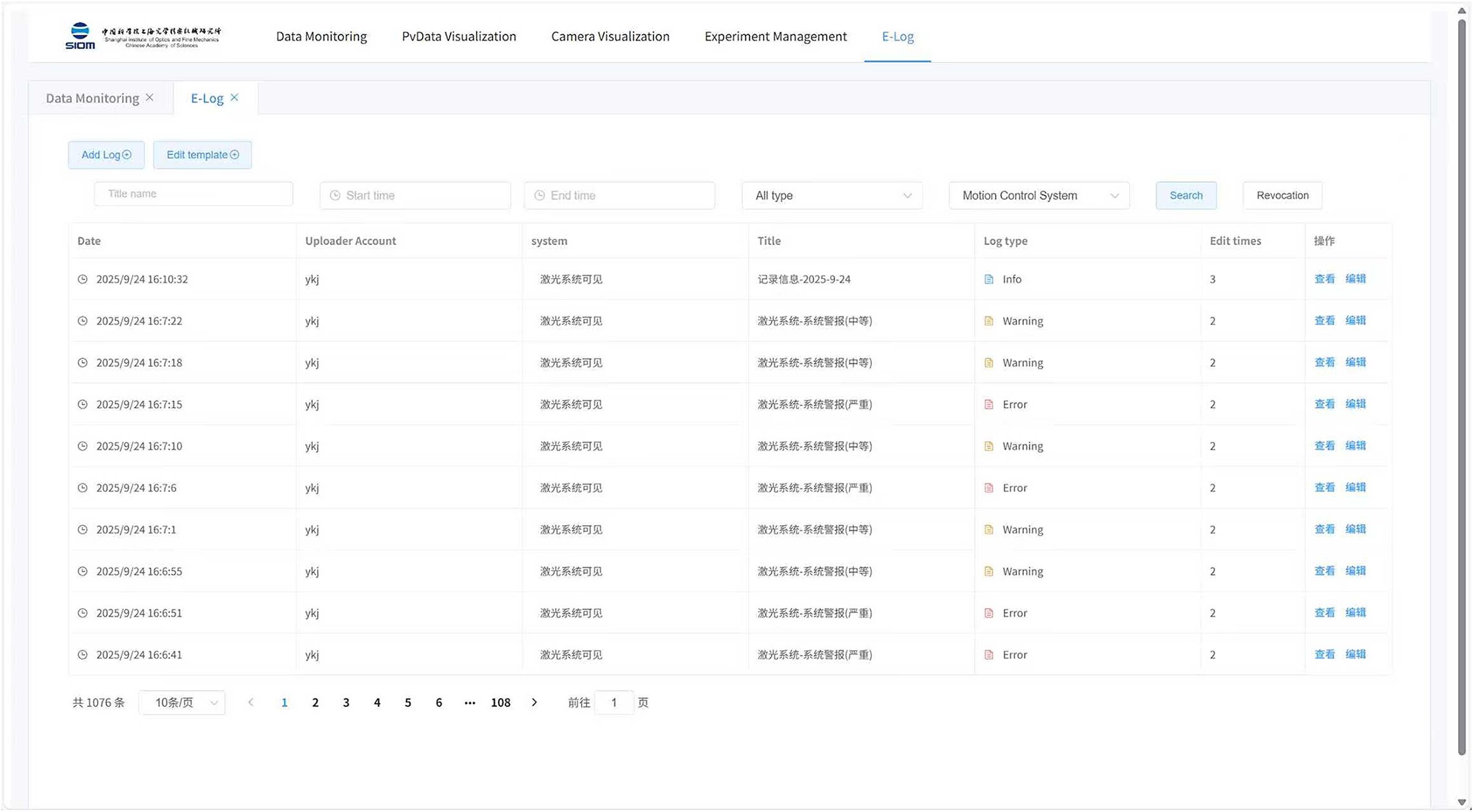The image size is (1473, 812).
Task: Go to page 4
Action: (377, 703)
